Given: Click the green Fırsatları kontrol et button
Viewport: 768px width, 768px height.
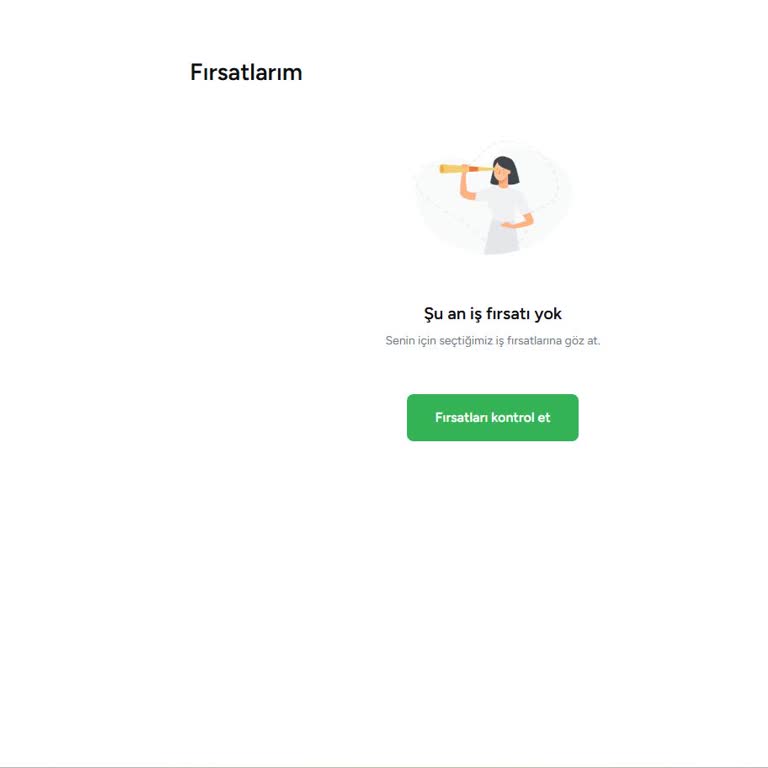Looking at the screenshot, I should 492,417.
